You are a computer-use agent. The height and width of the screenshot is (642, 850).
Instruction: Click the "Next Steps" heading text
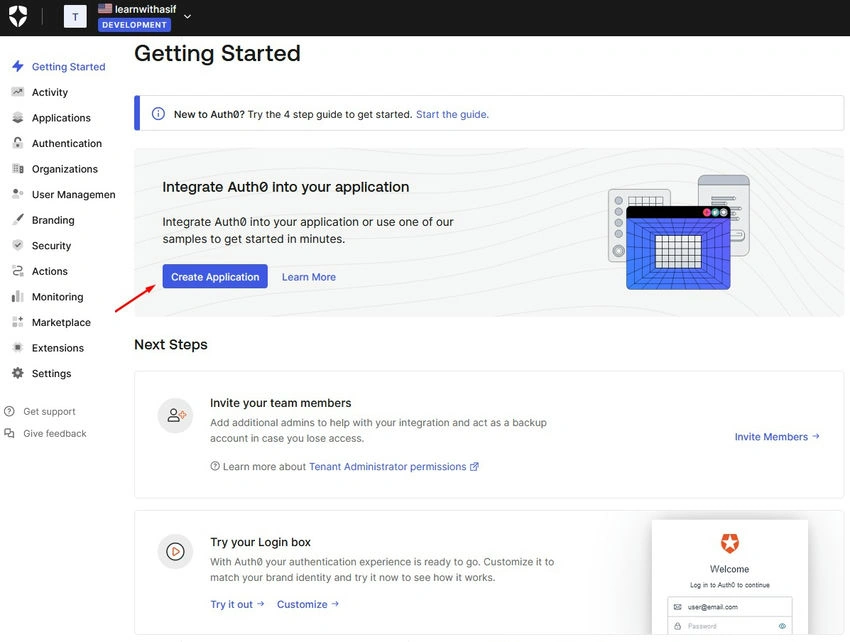171,344
